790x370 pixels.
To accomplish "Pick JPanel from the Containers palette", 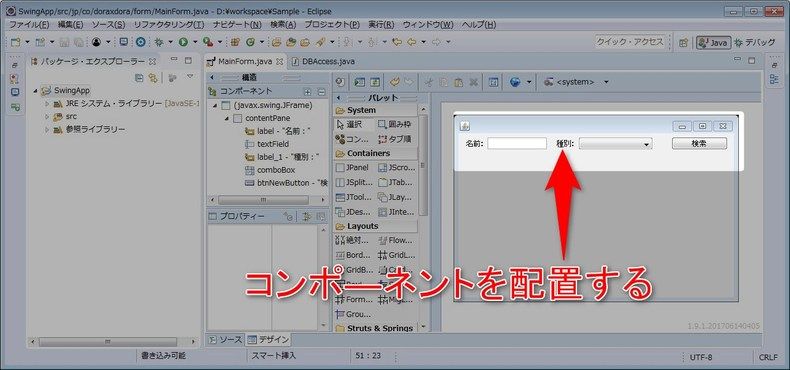I will point(353,167).
